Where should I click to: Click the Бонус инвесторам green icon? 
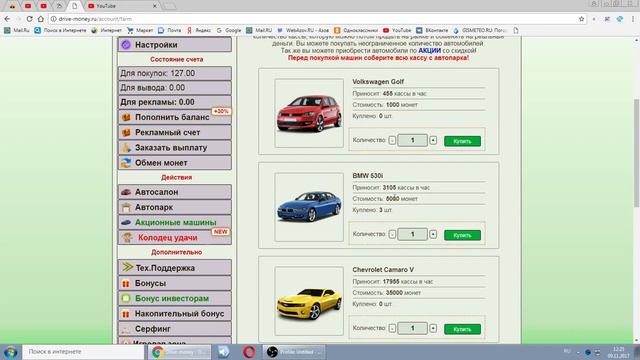(126, 298)
